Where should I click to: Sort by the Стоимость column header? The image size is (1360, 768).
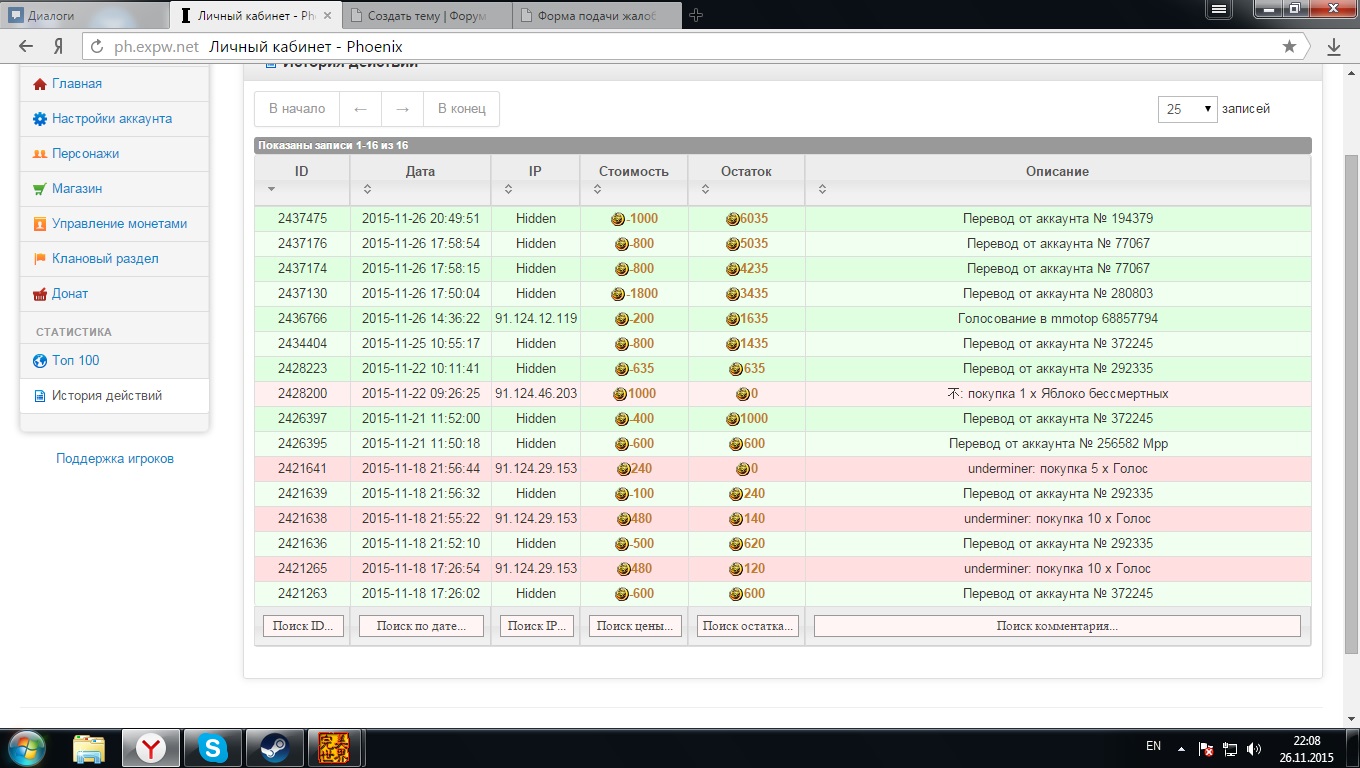point(634,171)
